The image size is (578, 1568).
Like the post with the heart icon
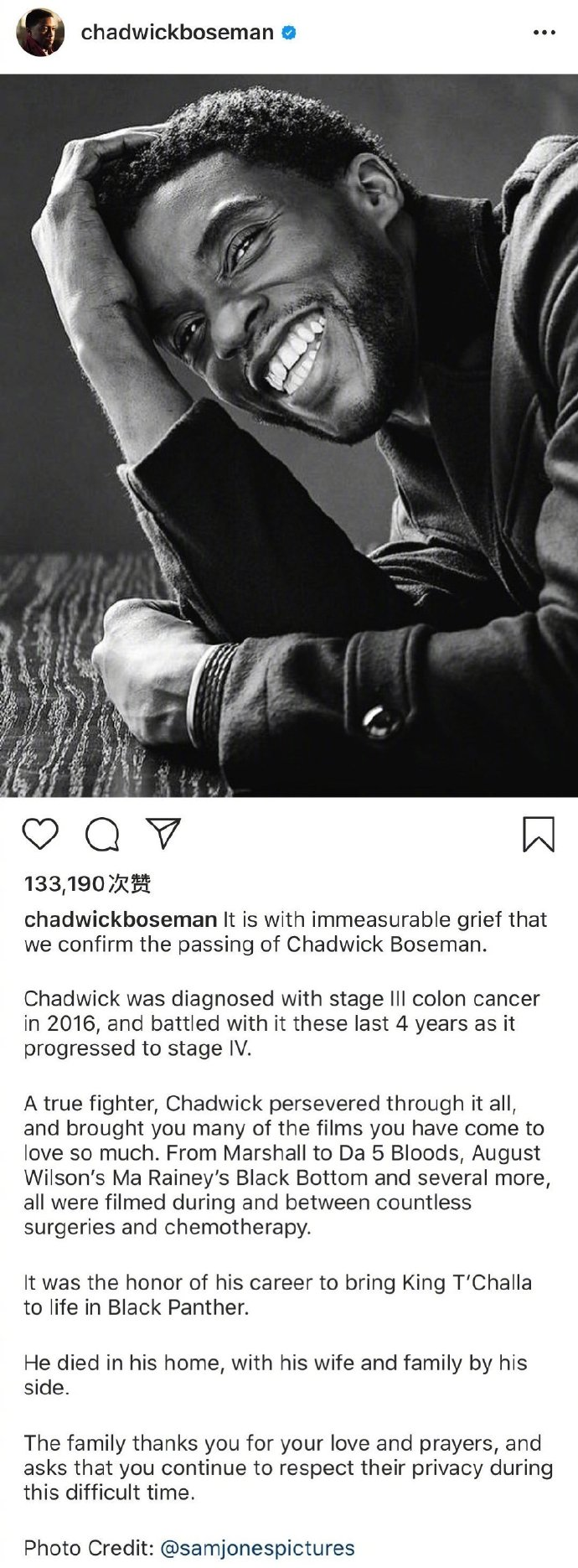pos(40,835)
